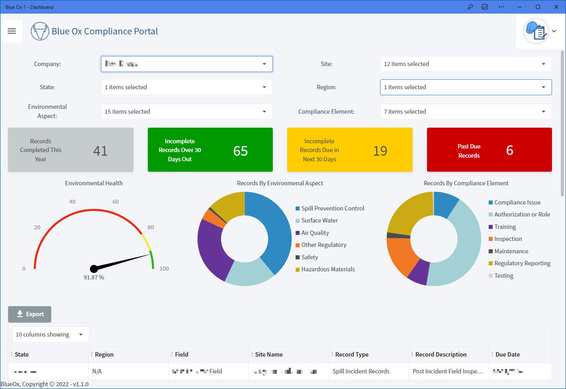Click the key icon in title bar
This screenshot has height=389, width=566.
[470, 7]
